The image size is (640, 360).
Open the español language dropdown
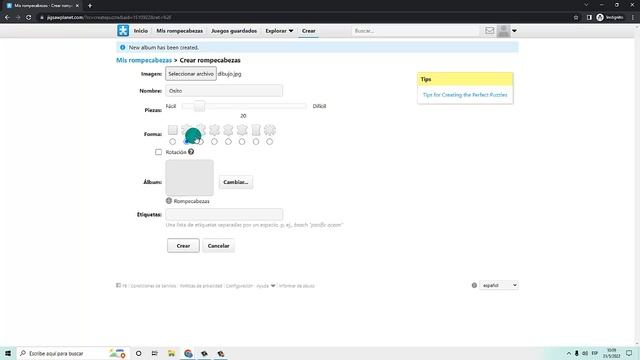click(x=499, y=285)
